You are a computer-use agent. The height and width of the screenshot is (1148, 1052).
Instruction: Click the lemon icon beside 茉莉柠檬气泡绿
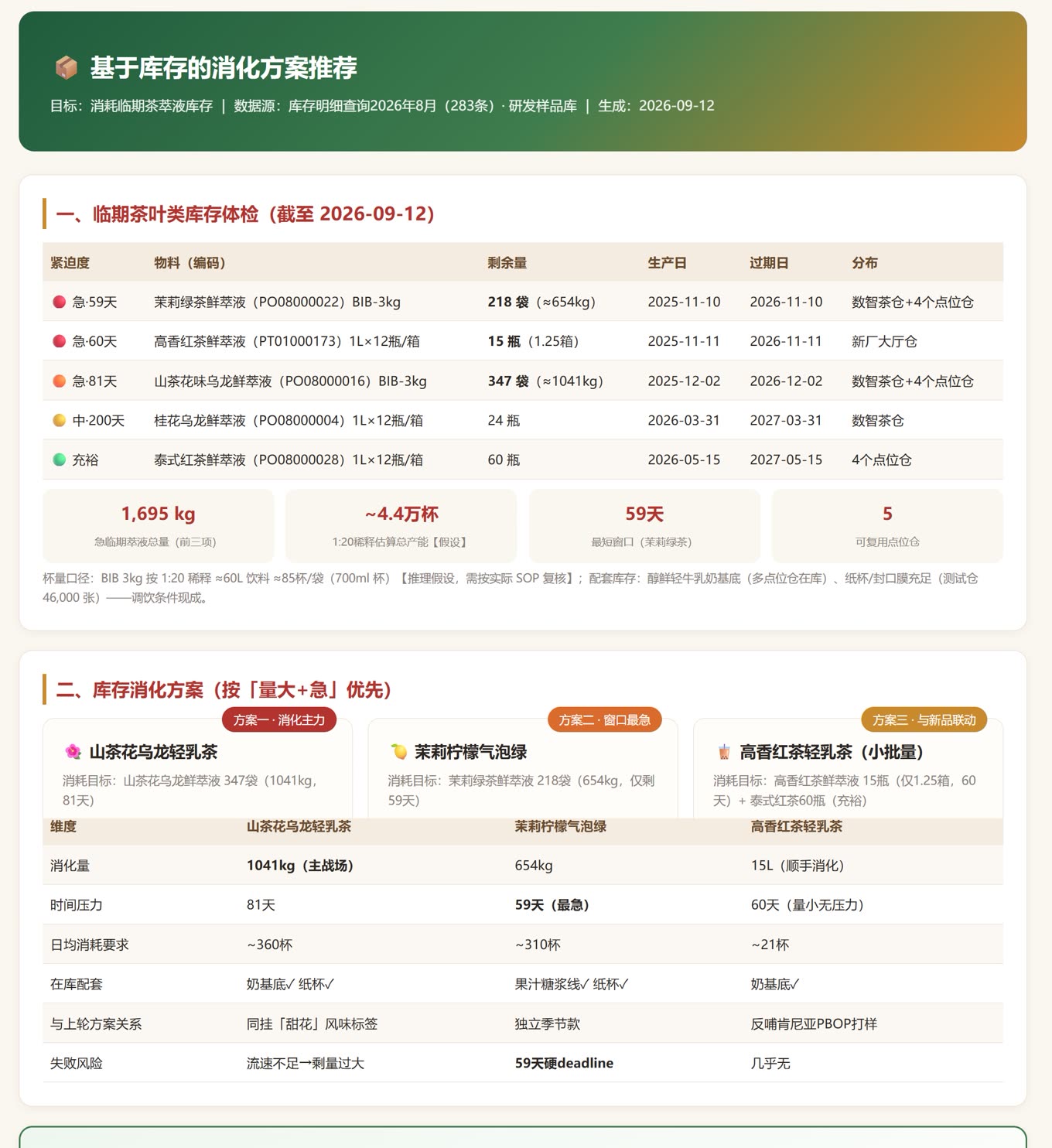pyautogui.click(x=398, y=751)
